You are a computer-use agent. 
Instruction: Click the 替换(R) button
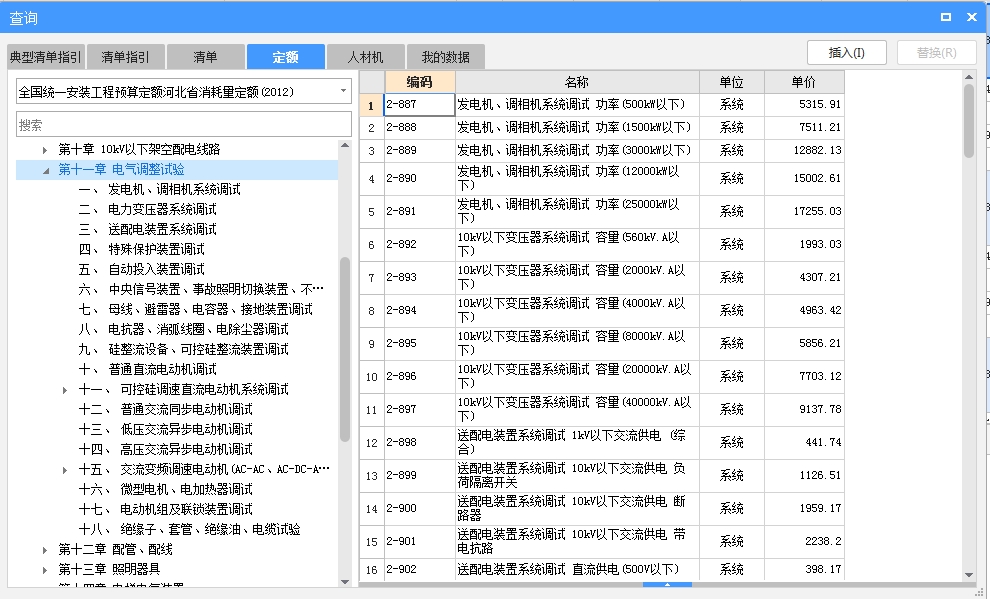936,52
